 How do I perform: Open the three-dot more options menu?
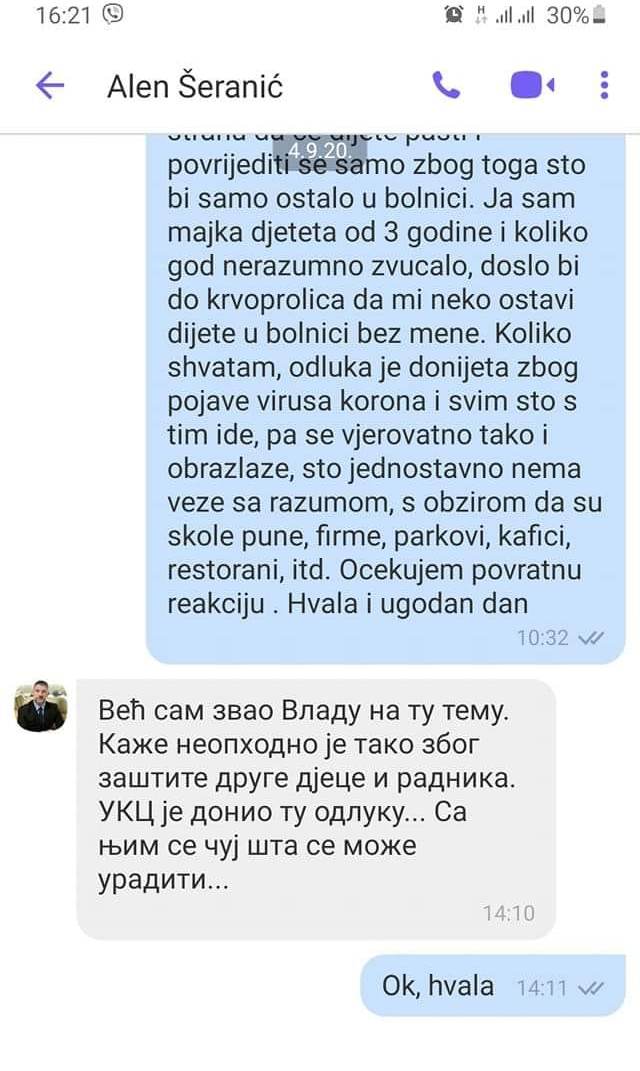coord(604,85)
